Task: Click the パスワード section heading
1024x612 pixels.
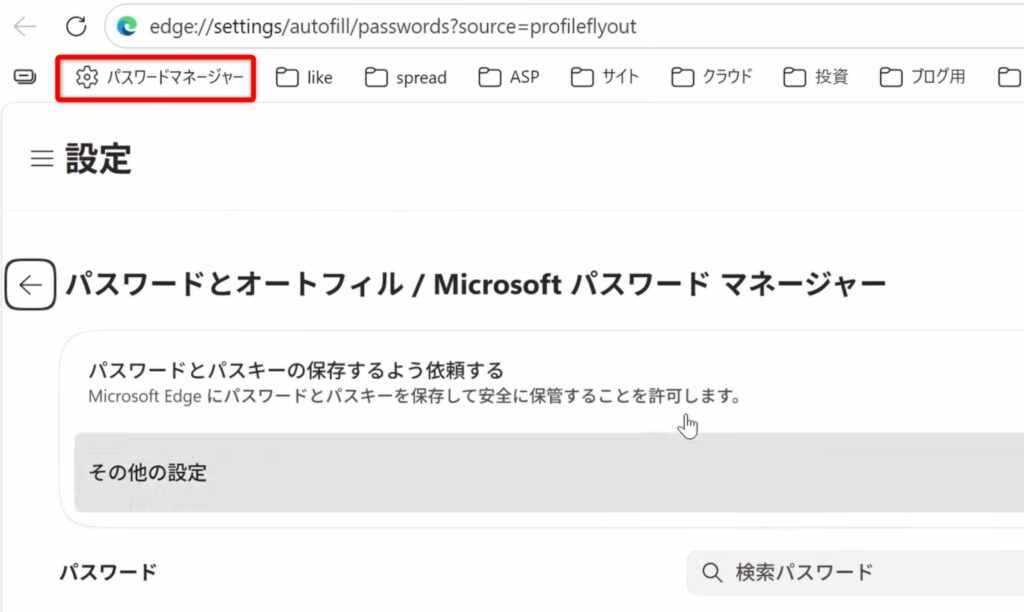Action: tap(108, 572)
